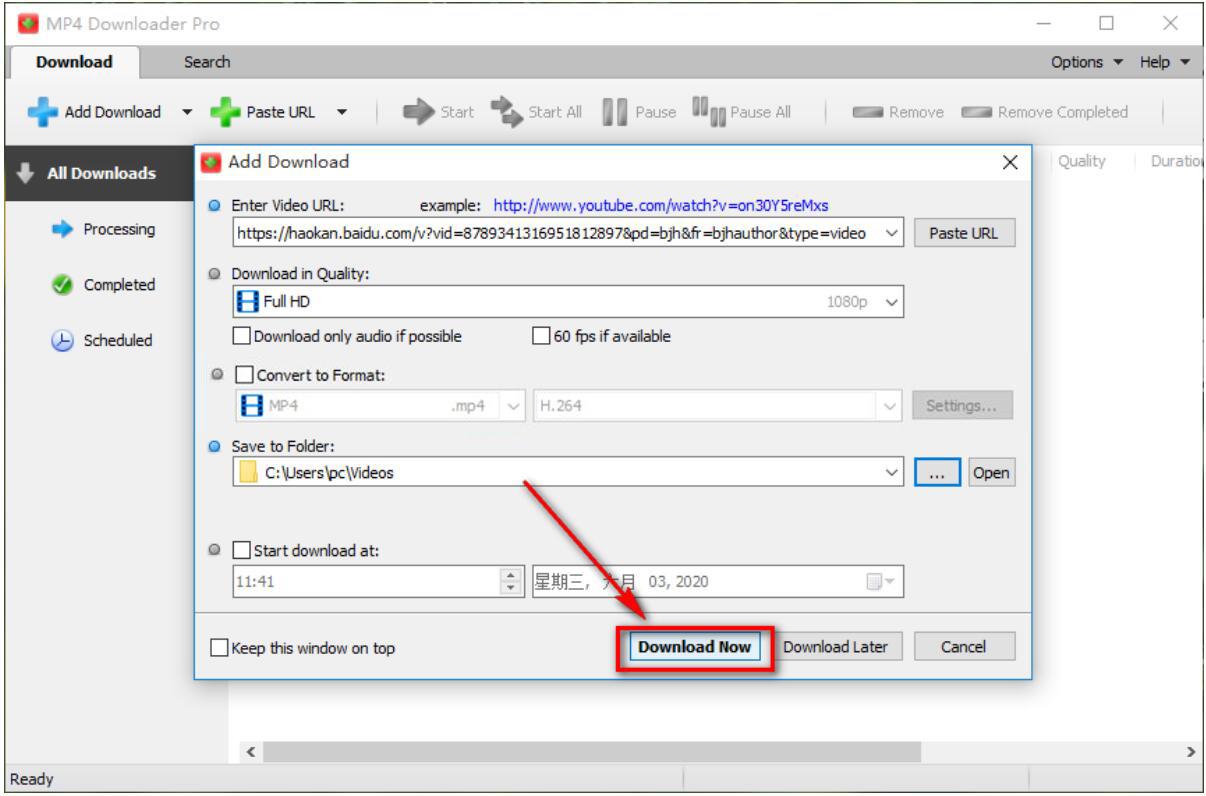This screenshot has width=1206, height=796.
Task: Click the Start All double-arrow icon
Action: [507, 112]
